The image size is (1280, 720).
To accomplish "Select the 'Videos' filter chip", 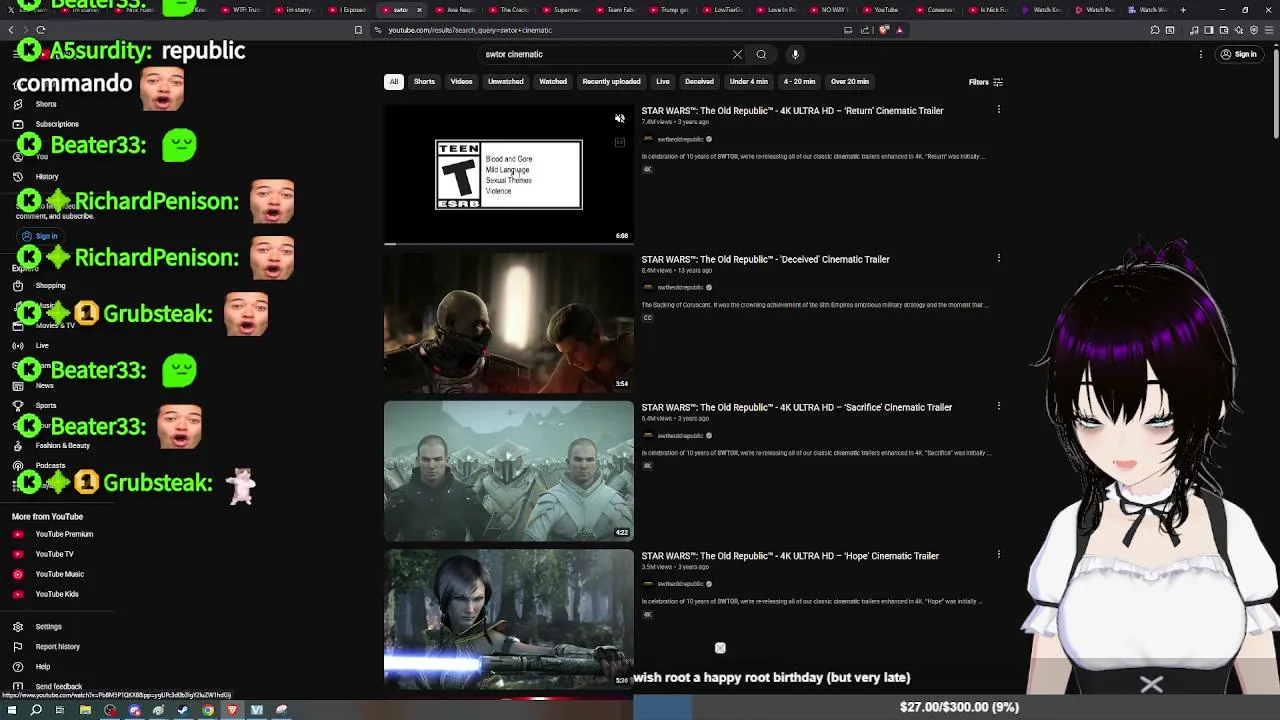I will tap(461, 82).
